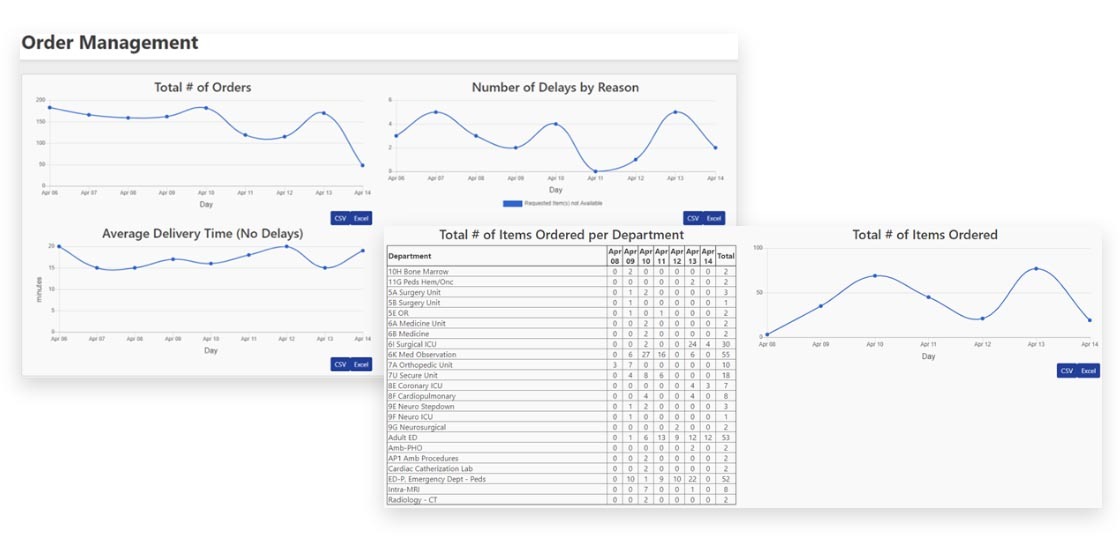Select the 'Cardiac Catherization Lab' row
1120x540 pixels.
561,469
